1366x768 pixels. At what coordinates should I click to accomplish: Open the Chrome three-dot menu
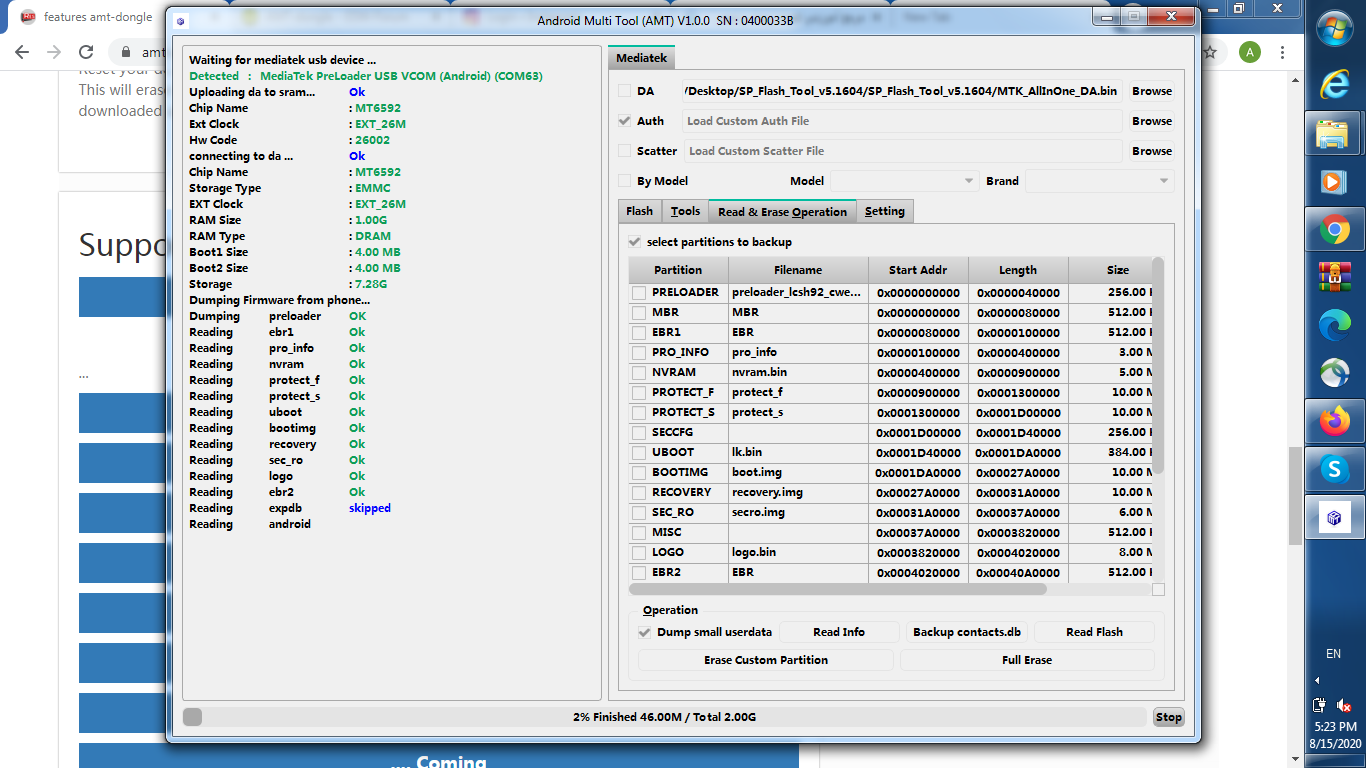(1283, 52)
